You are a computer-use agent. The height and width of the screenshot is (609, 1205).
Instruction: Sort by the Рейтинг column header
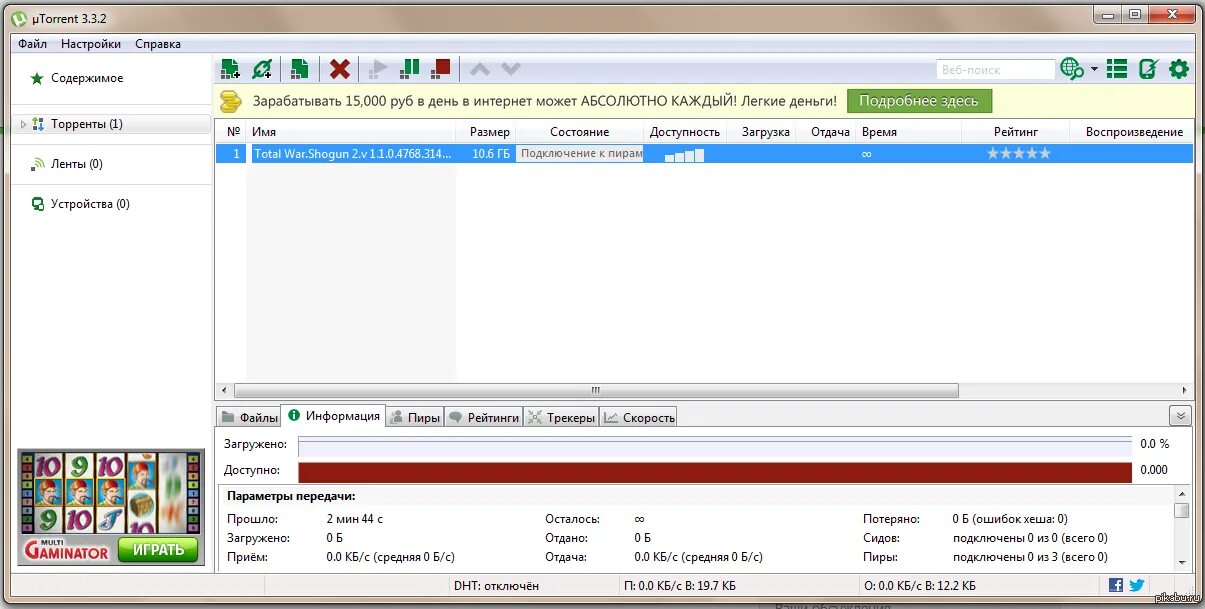point(1016,132)
